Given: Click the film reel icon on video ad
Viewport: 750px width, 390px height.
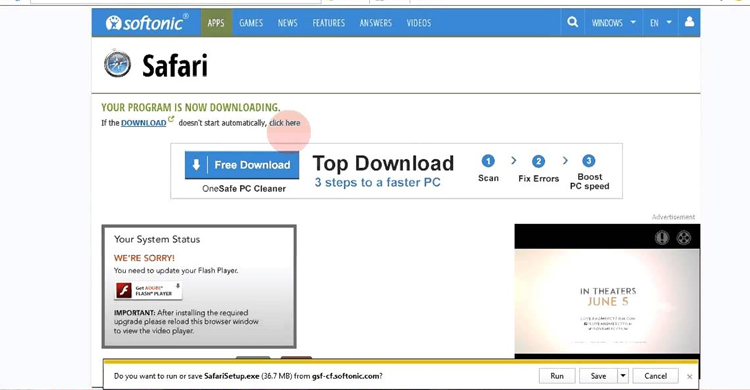Looking at the screenshot, I should point(684,237).
